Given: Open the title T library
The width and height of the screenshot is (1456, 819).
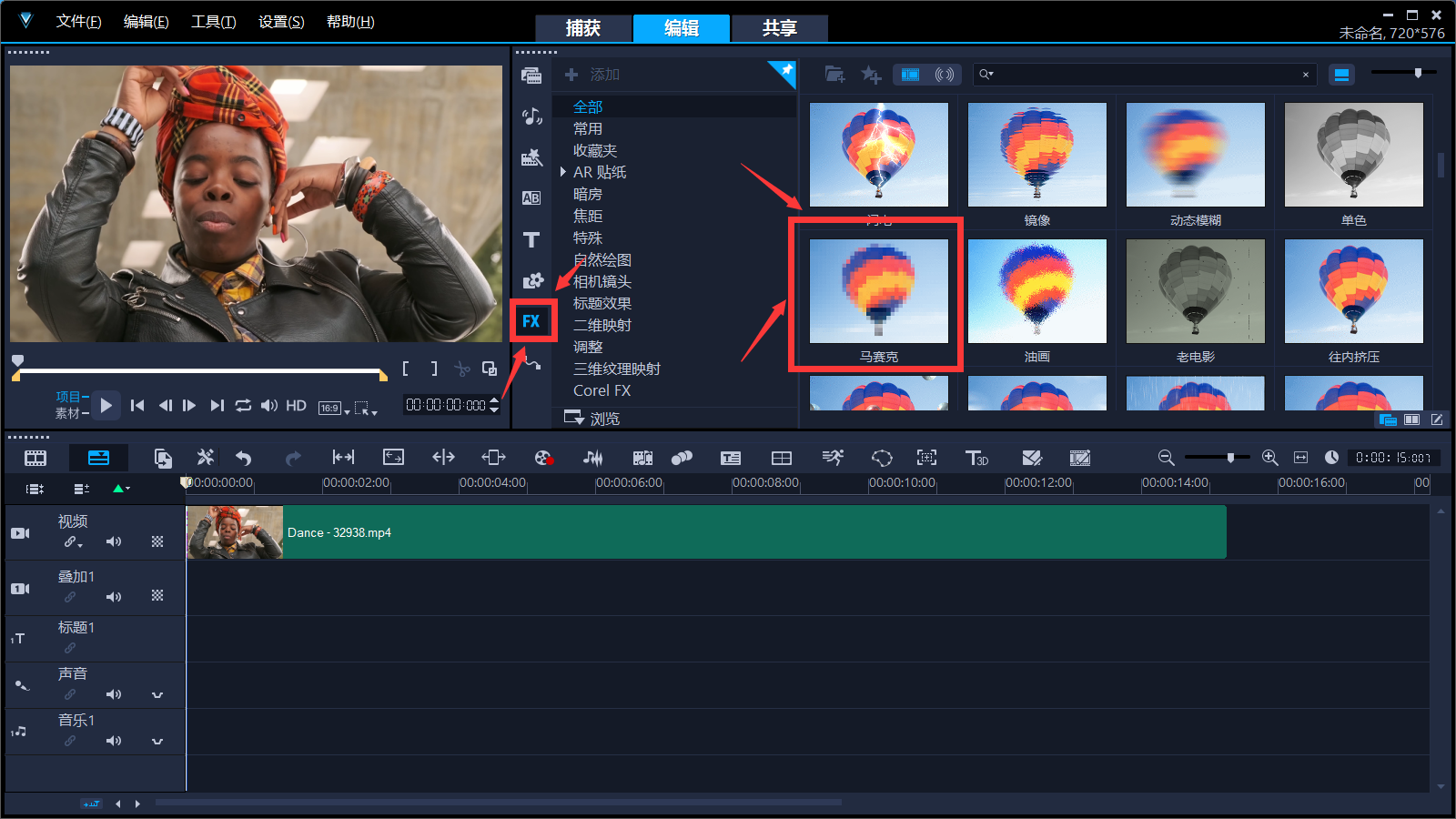Looking at the screenshot, I should click(531, 239).
